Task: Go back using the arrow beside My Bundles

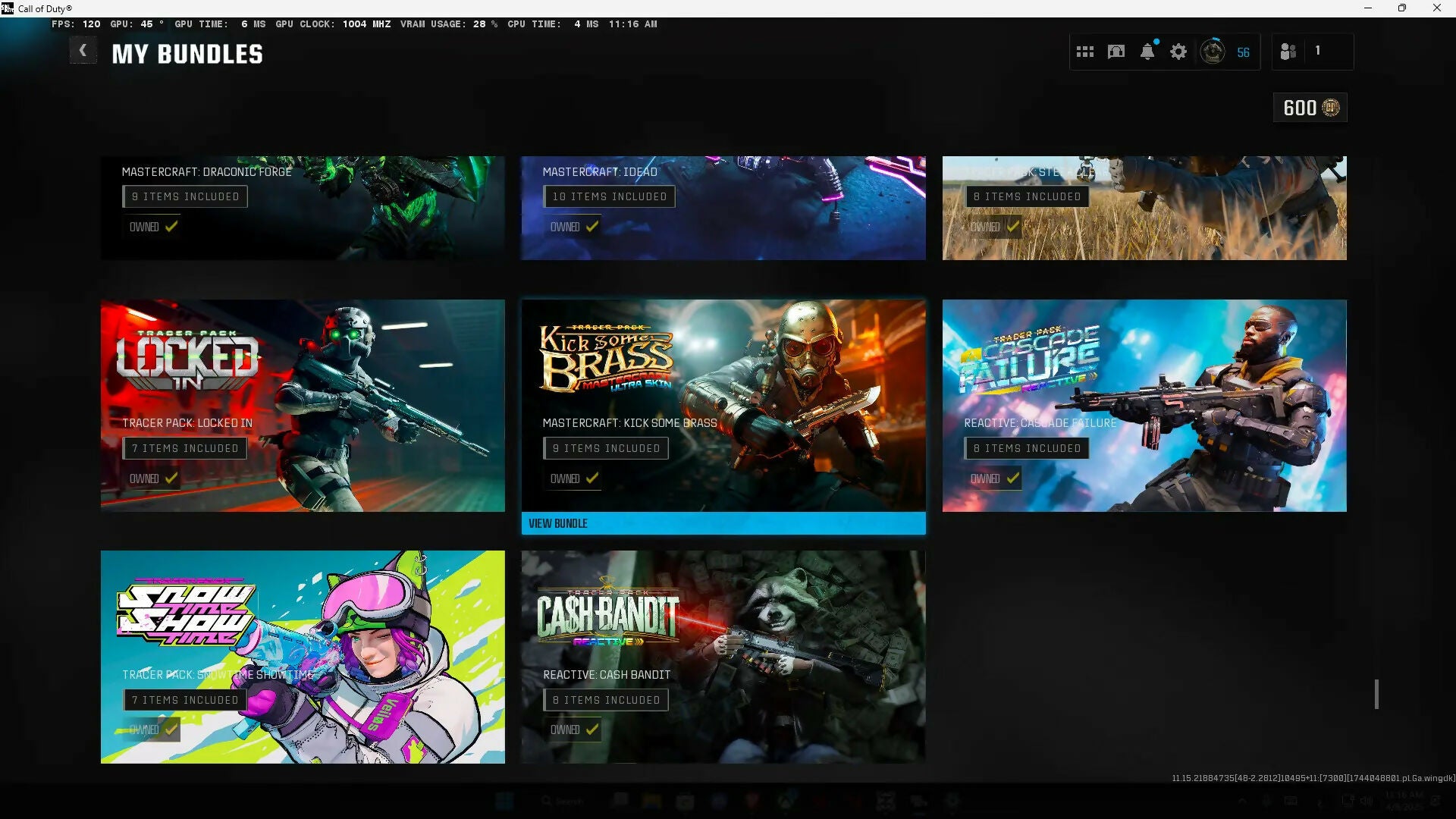Action: (83, 51)
